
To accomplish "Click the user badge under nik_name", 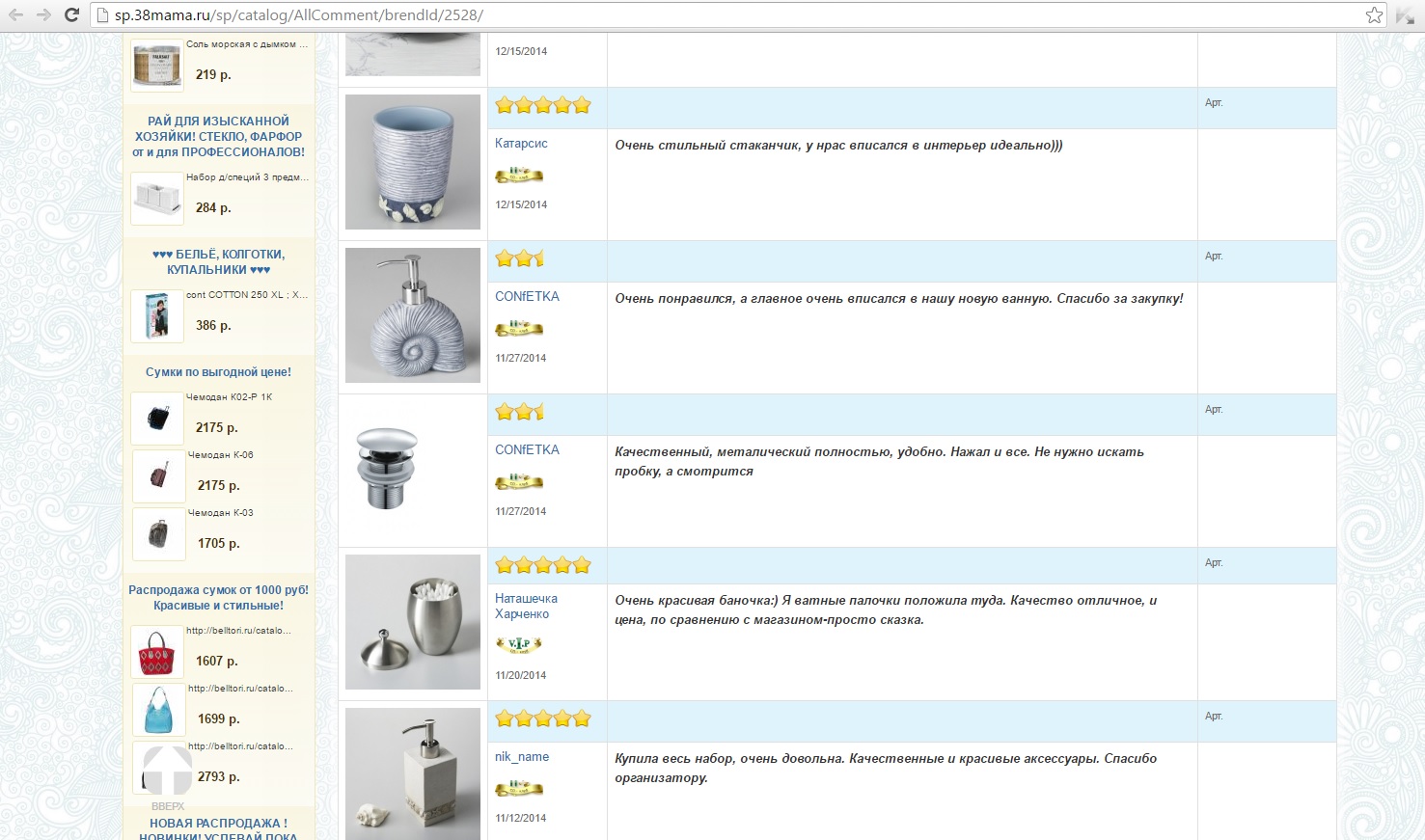I will point(519,788).
